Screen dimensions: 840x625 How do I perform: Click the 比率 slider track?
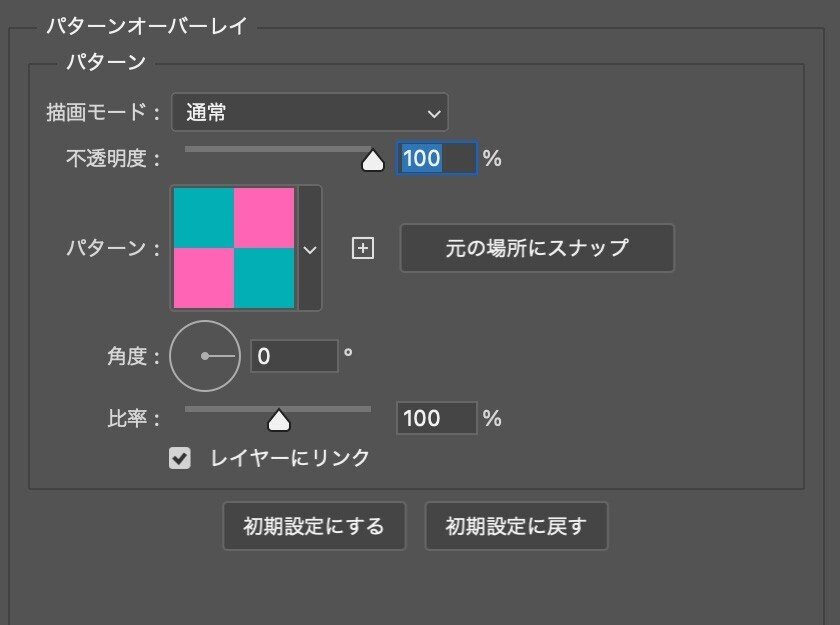[x=278, y=409]
